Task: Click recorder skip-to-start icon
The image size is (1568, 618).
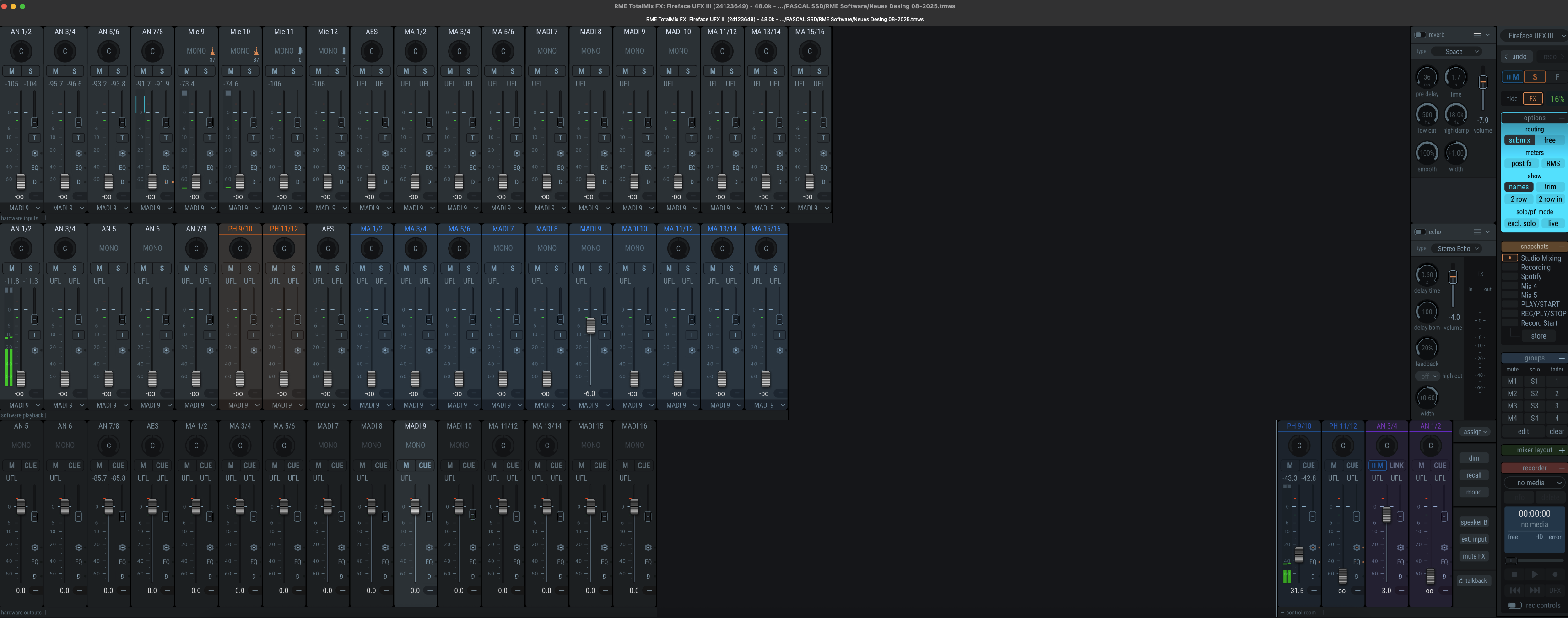Action: [x=1515, y=590]
